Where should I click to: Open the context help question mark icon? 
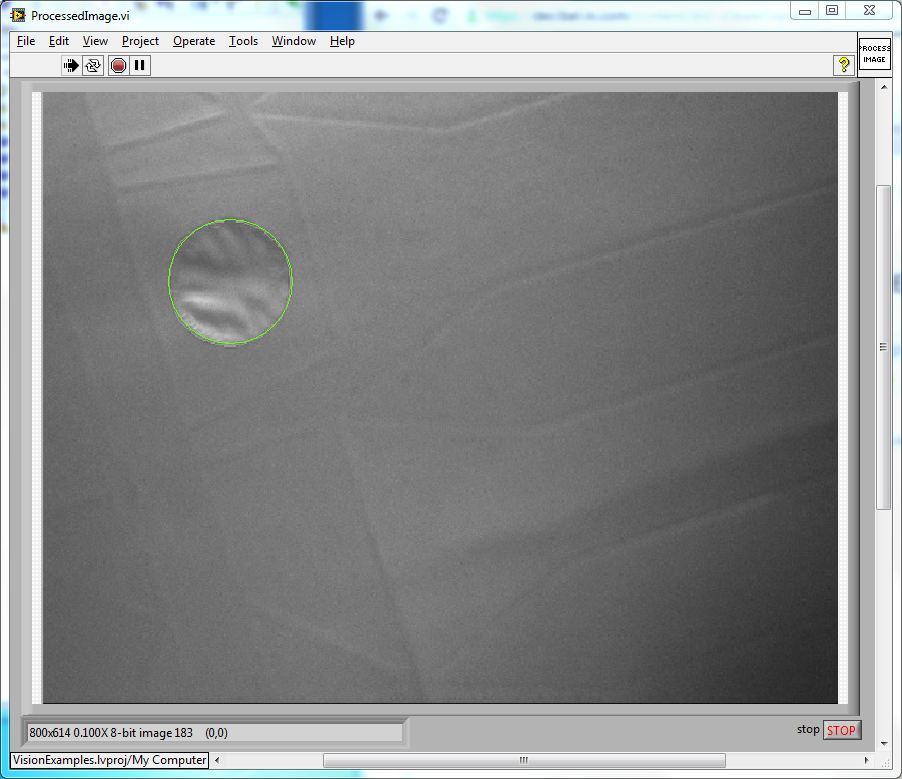[x=843, y=65]
